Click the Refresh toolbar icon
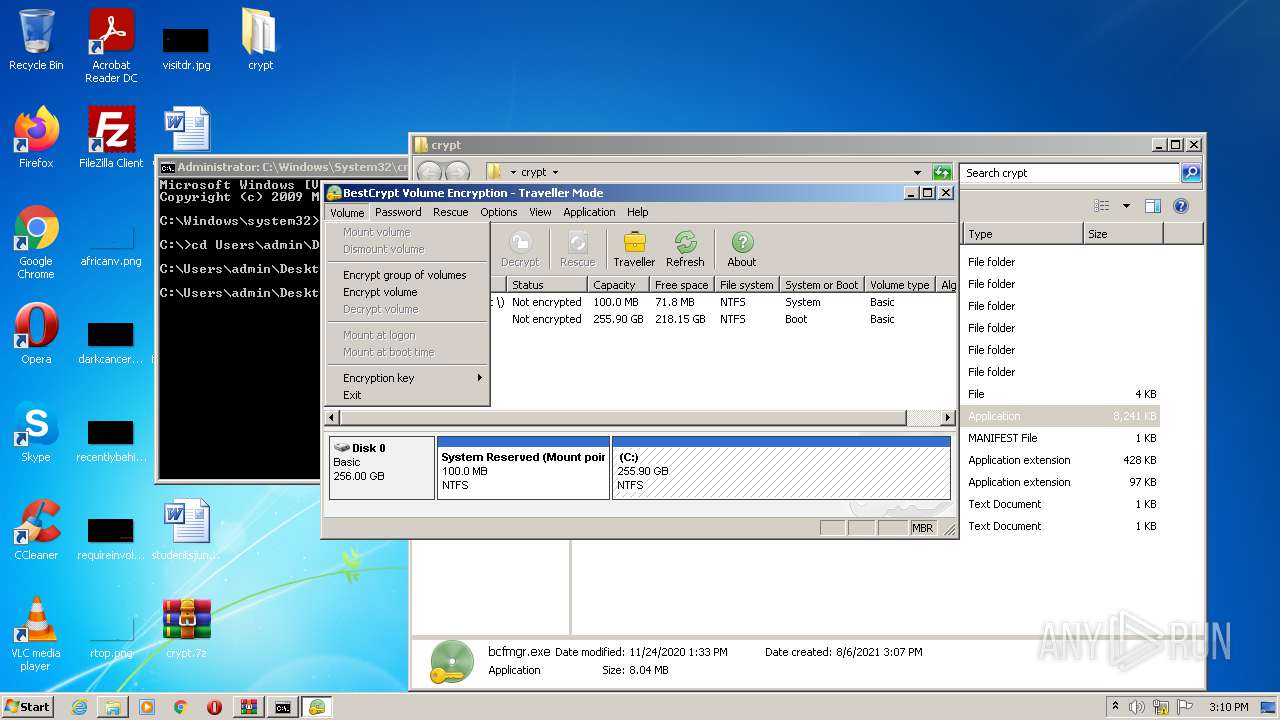Screen dimensions: 1280x720 tap(685, 249)
